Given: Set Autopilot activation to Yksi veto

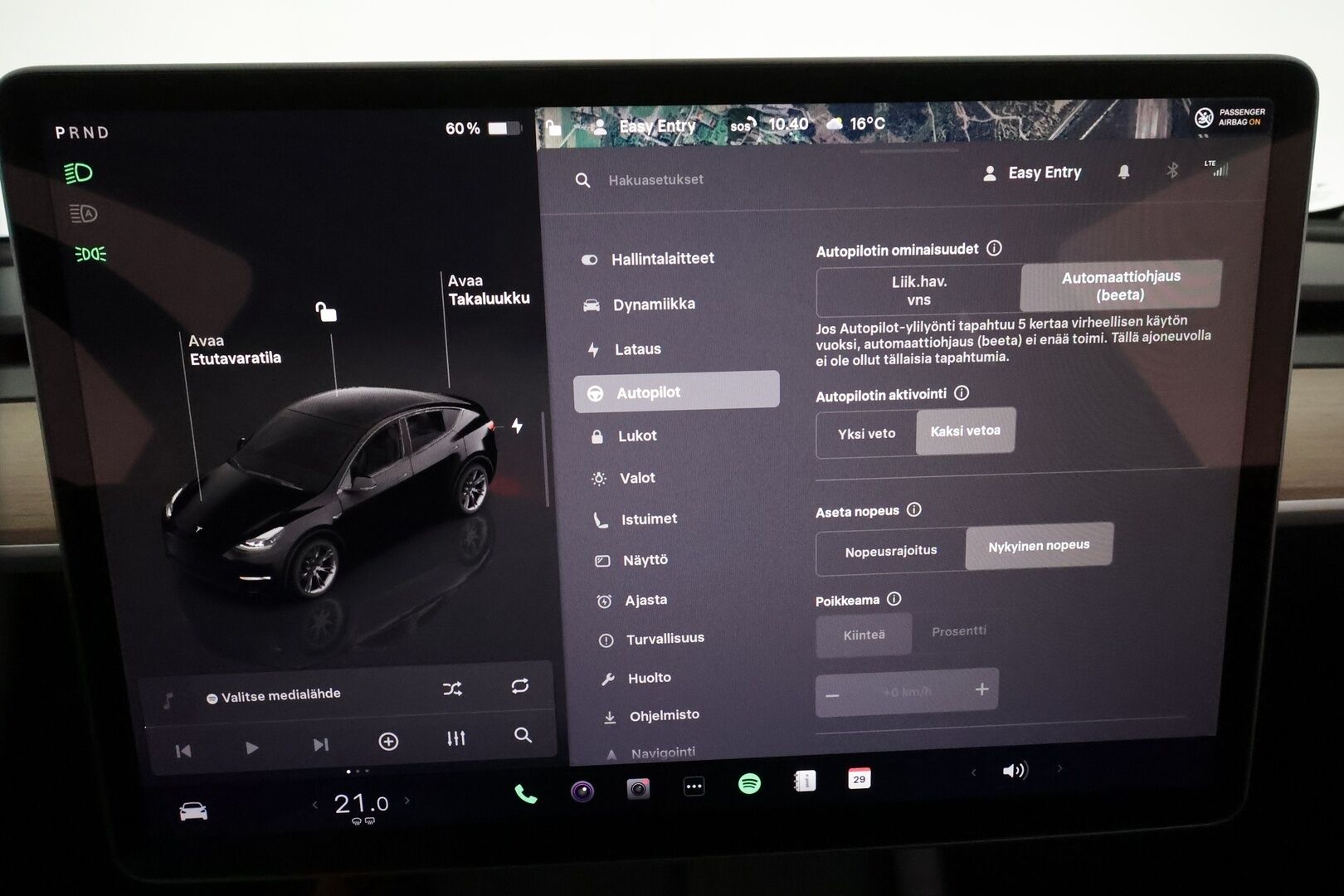Looking at the screenshot, I should 866,433.
